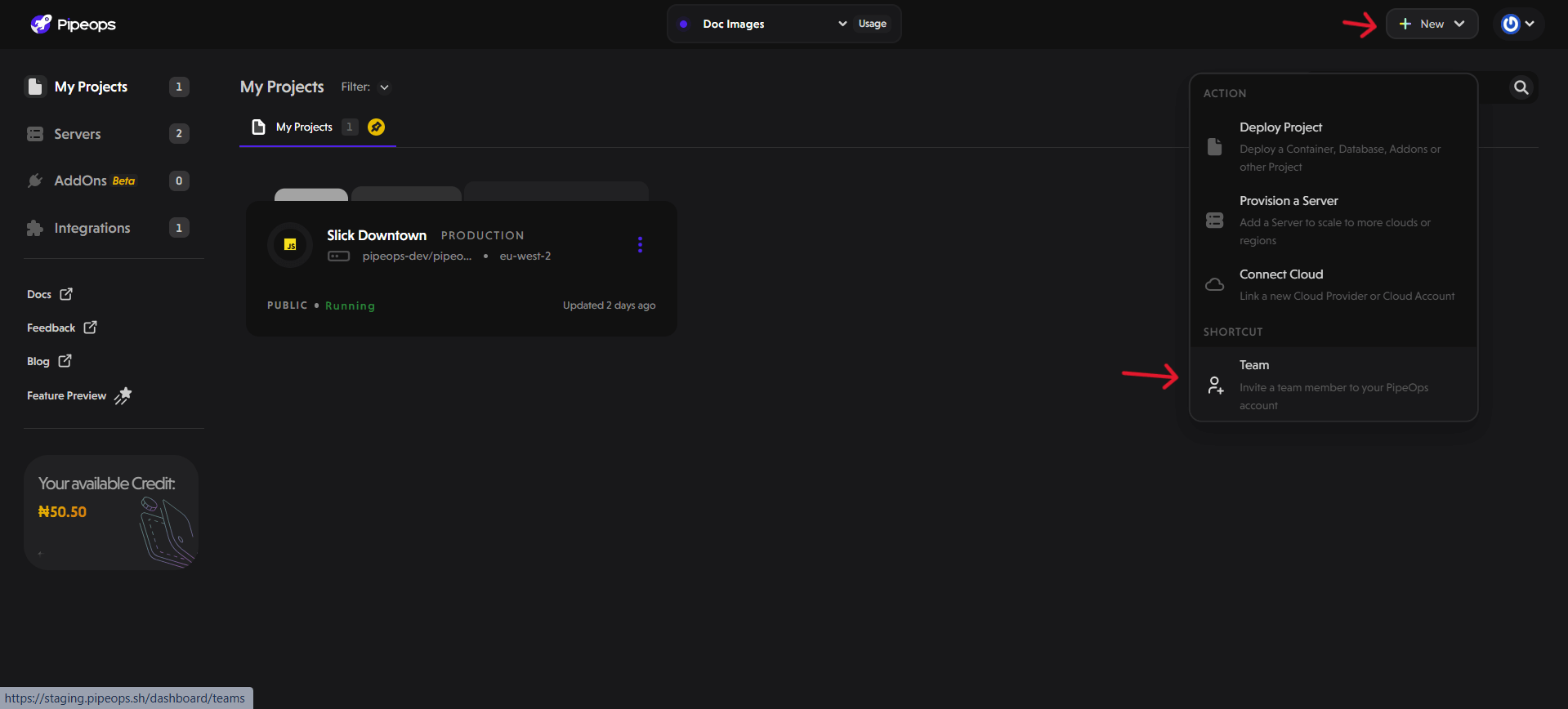Click the My Projects file icon in sidebar
Viewport: 1568px width, 709px height.
click(x=35, y=87)
